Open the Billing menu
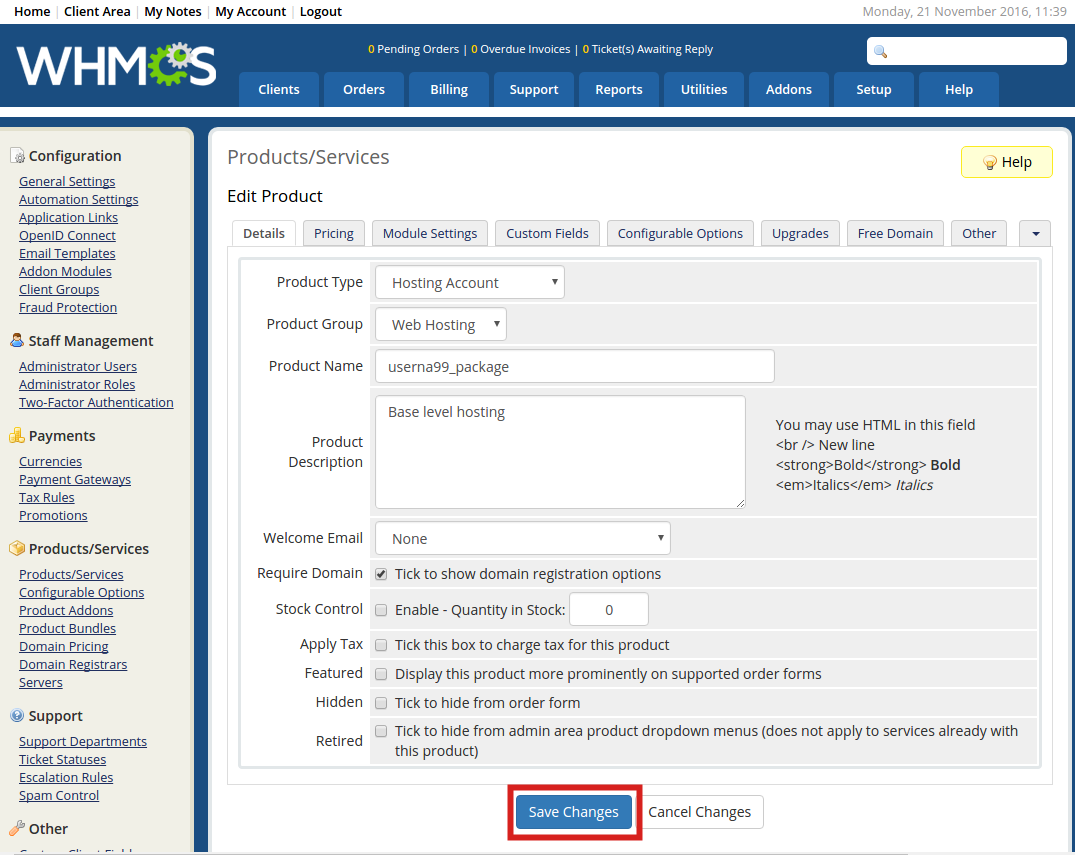Image resolution: width=1075 pixels, height=855 pixels. click(x=449, y=90)
